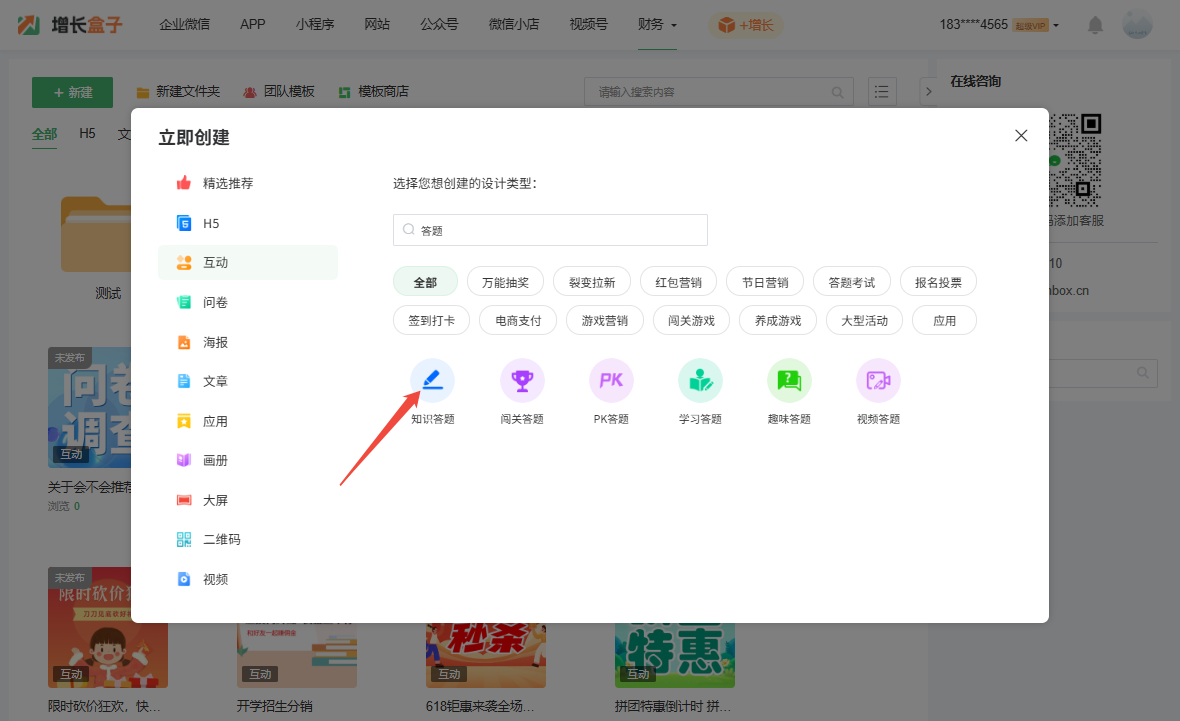Close the 立即创建 dialog
1180x721 pixels.
click(x=1021, y=136)
